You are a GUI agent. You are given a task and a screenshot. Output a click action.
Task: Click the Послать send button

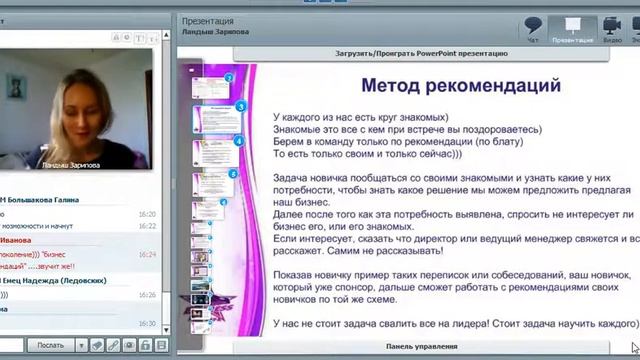tap(51, 345)
